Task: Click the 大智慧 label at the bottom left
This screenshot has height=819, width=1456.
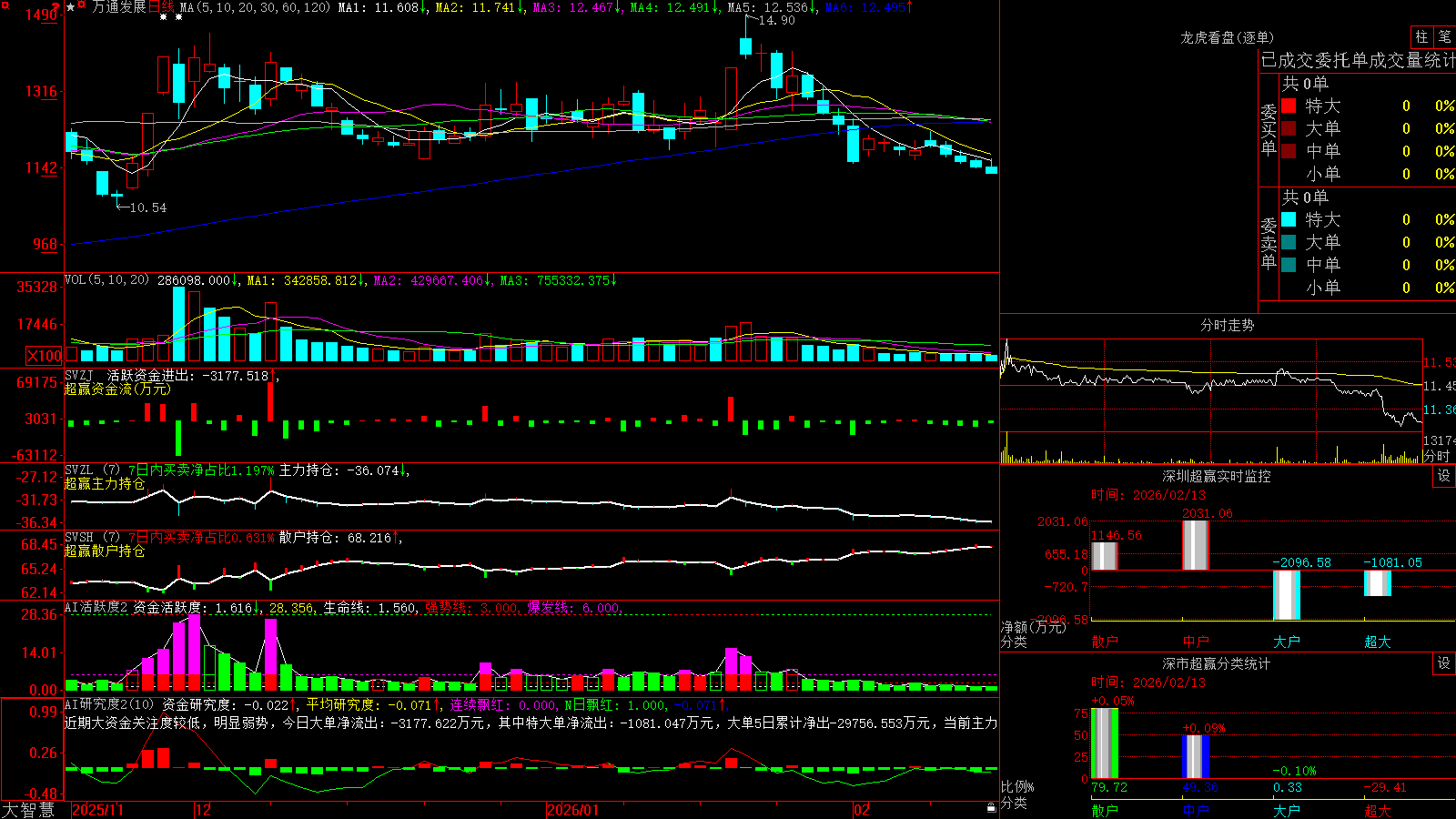Action: tap(28, 810)
